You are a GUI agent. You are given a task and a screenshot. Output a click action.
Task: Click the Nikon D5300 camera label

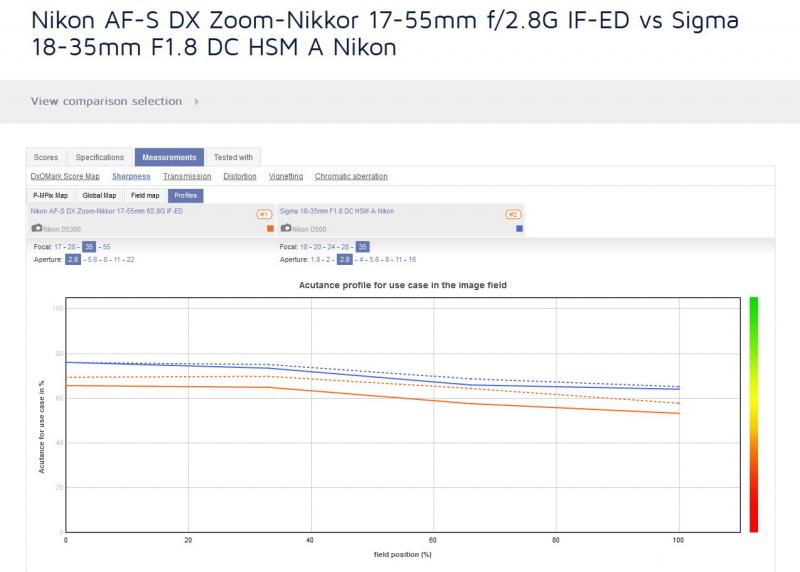[62, 229]
